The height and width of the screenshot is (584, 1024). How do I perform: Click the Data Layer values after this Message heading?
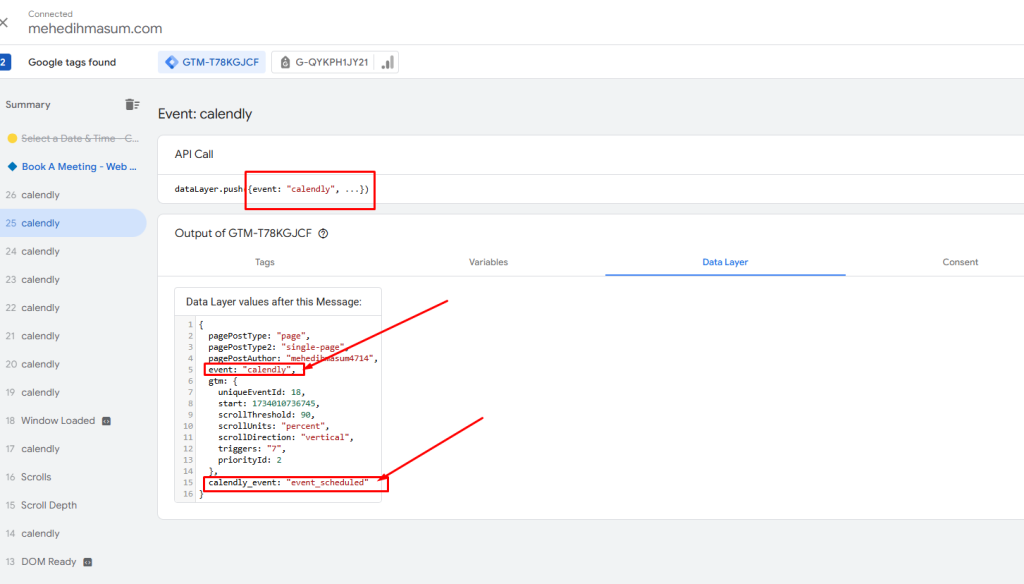274,302
